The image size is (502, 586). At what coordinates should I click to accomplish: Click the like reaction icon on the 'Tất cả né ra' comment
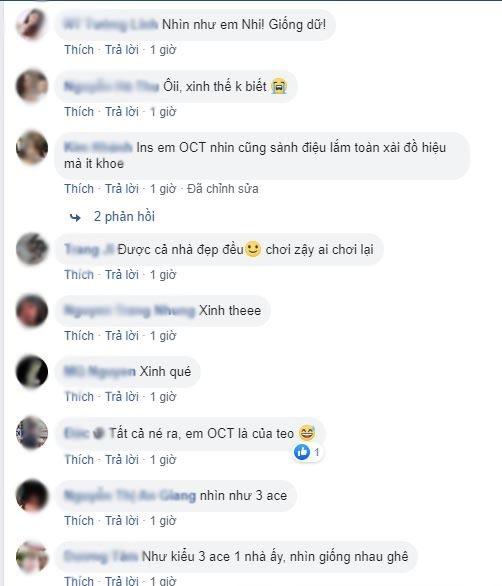[x=302, y=452]
